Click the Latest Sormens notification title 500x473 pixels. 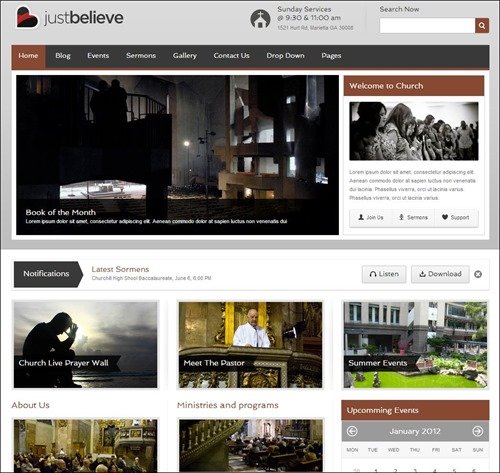coord(120,269)
